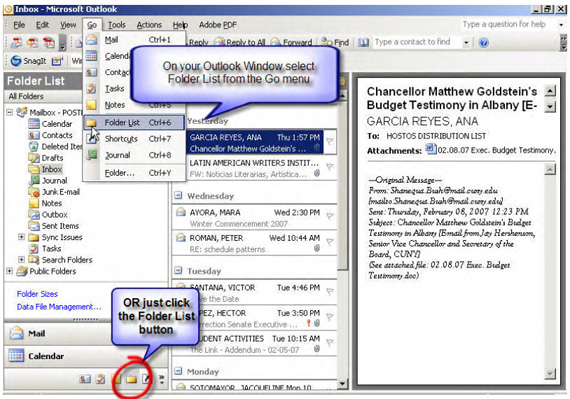
Task: Click the SnagIt toolbar button
Action: [28, 61]
